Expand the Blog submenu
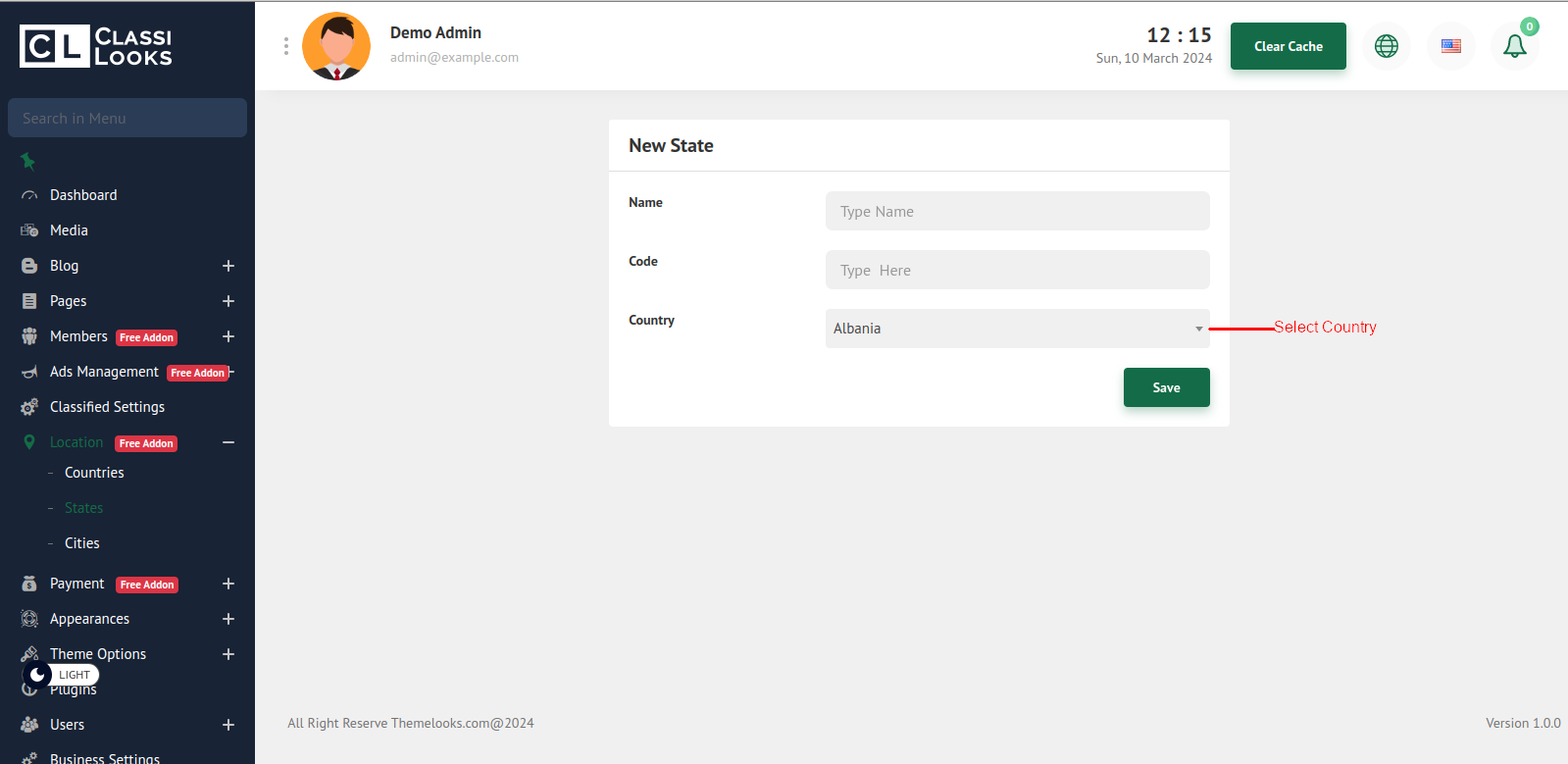Image resolution: width=1568 pixels, height=764 pixels. click(228, 266)
